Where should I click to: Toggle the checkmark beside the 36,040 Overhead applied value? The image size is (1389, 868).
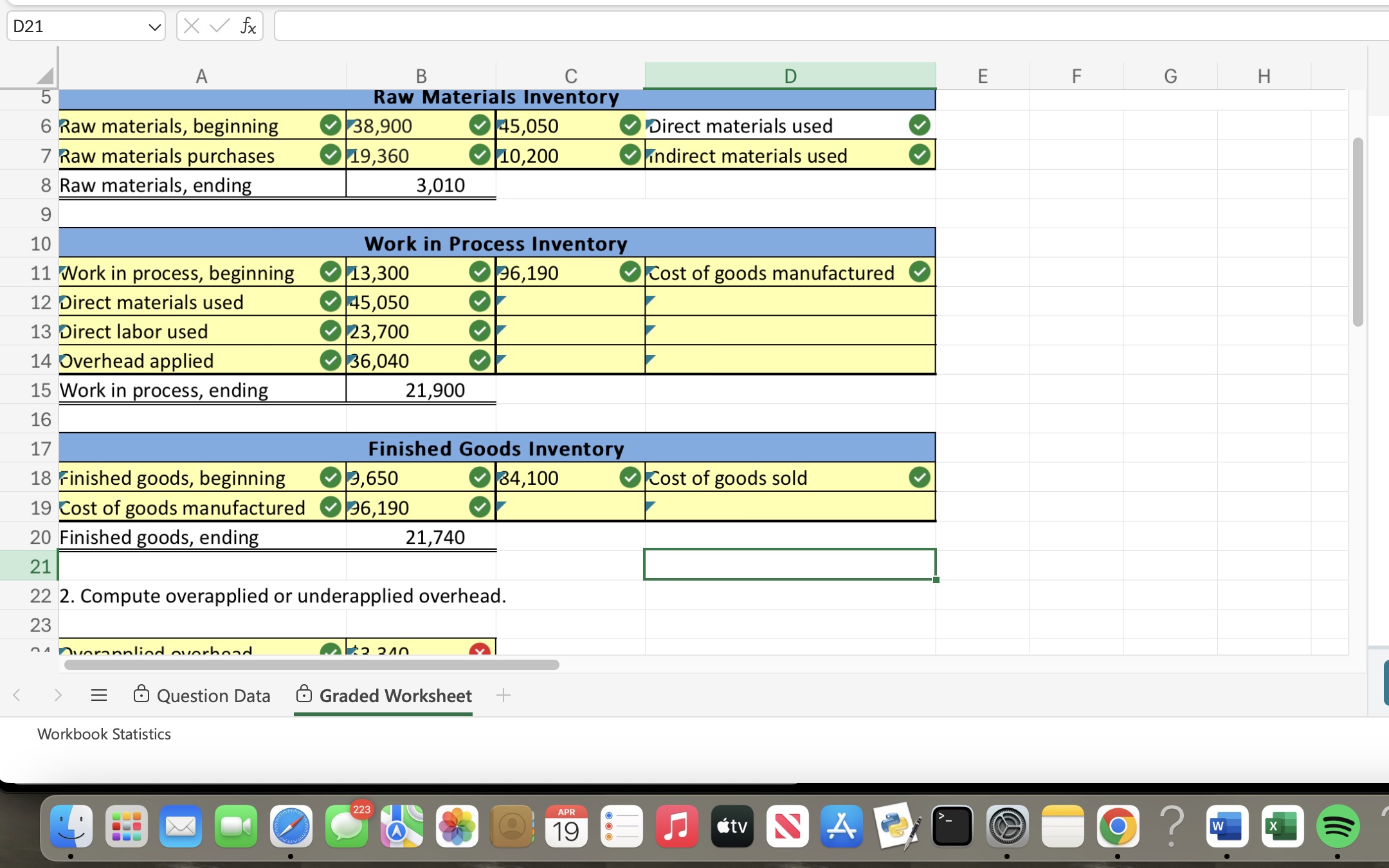click(x=478, y=360)
